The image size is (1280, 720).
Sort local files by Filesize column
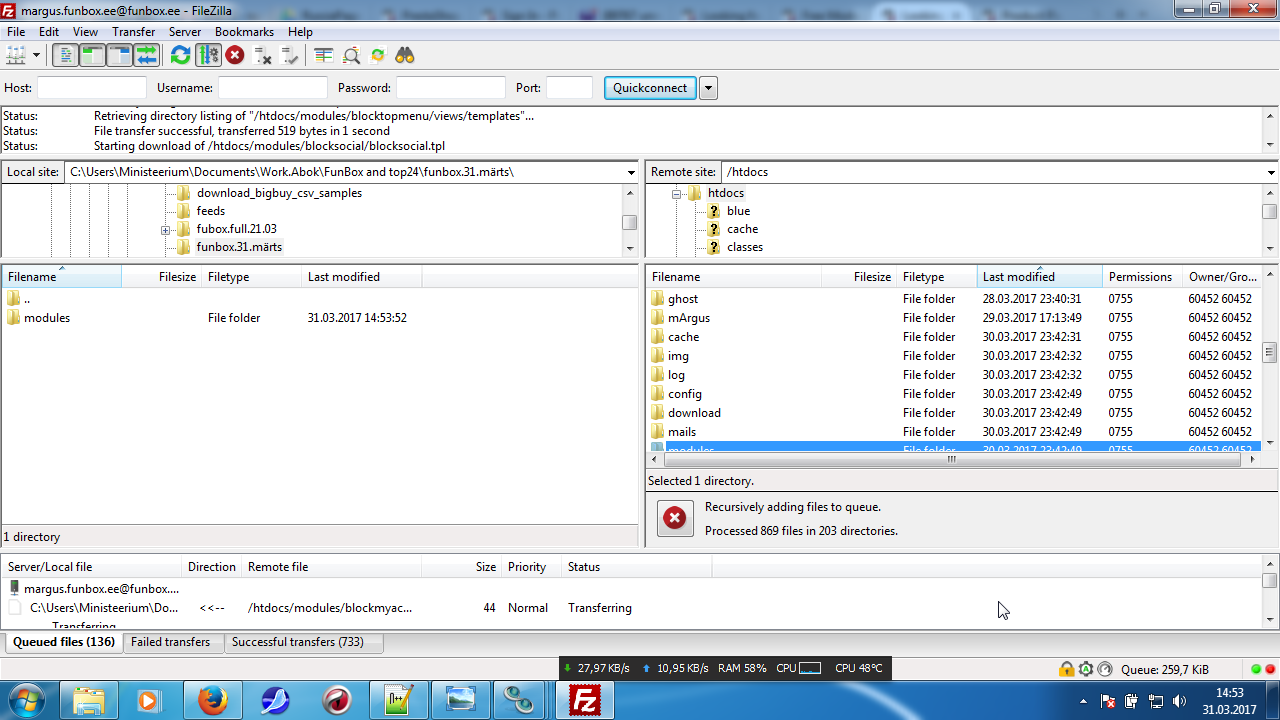(x=162, y=277)
